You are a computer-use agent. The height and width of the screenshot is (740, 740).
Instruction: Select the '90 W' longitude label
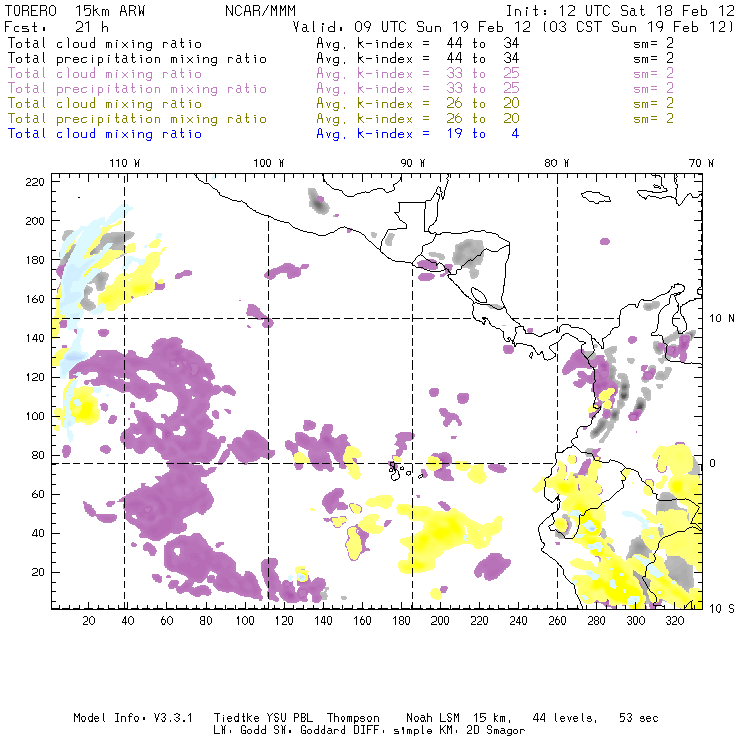pyautogui.click(x=413, y=163)
